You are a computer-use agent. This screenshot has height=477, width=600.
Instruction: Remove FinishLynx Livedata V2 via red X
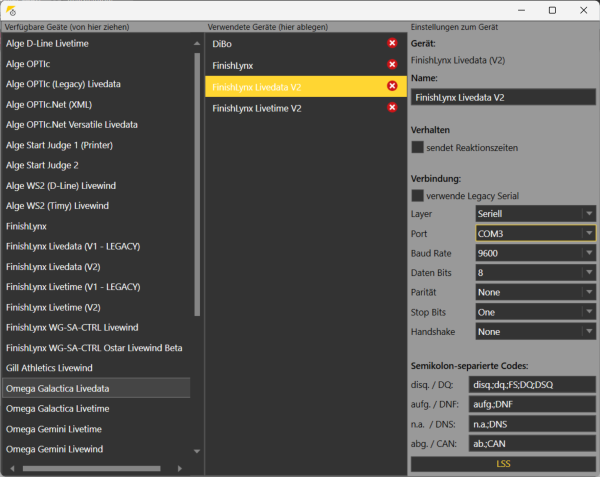coord(392,86)
